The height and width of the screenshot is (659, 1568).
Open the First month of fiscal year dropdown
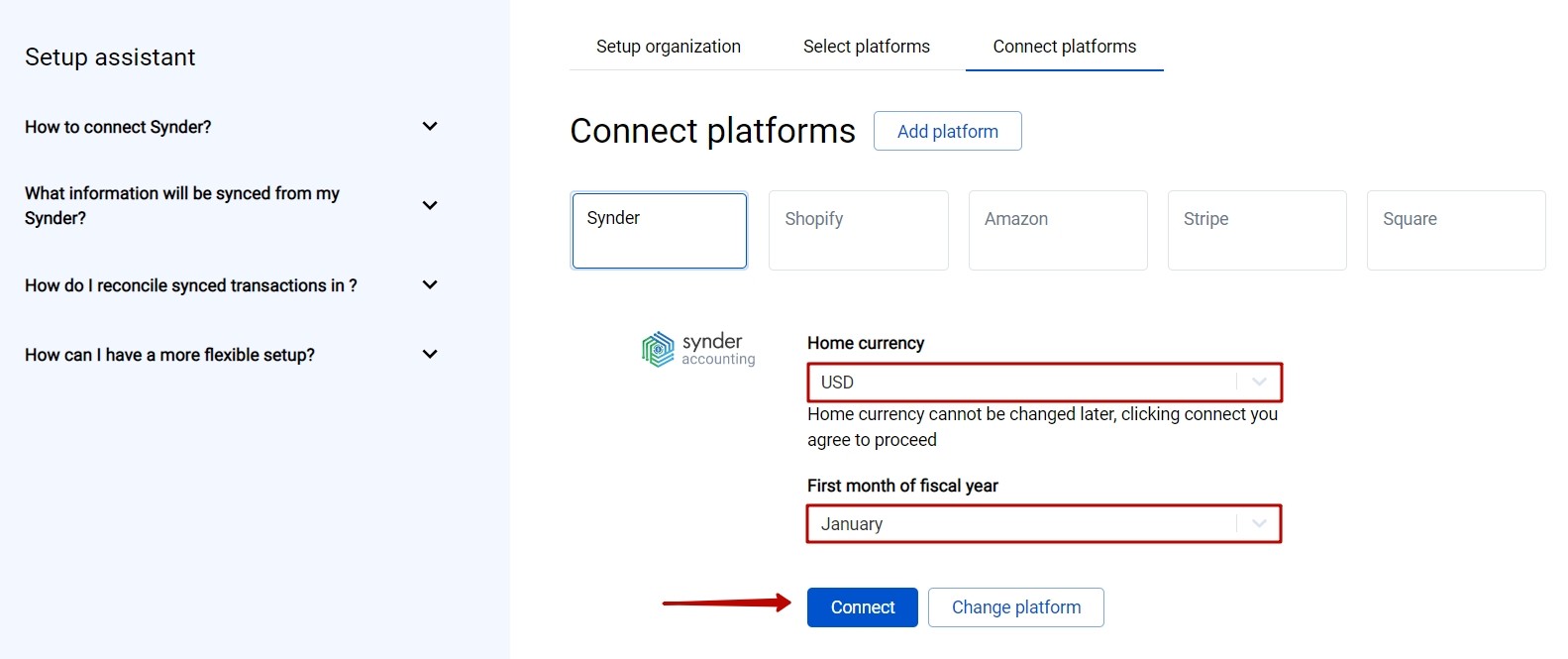click(1044, 524)
